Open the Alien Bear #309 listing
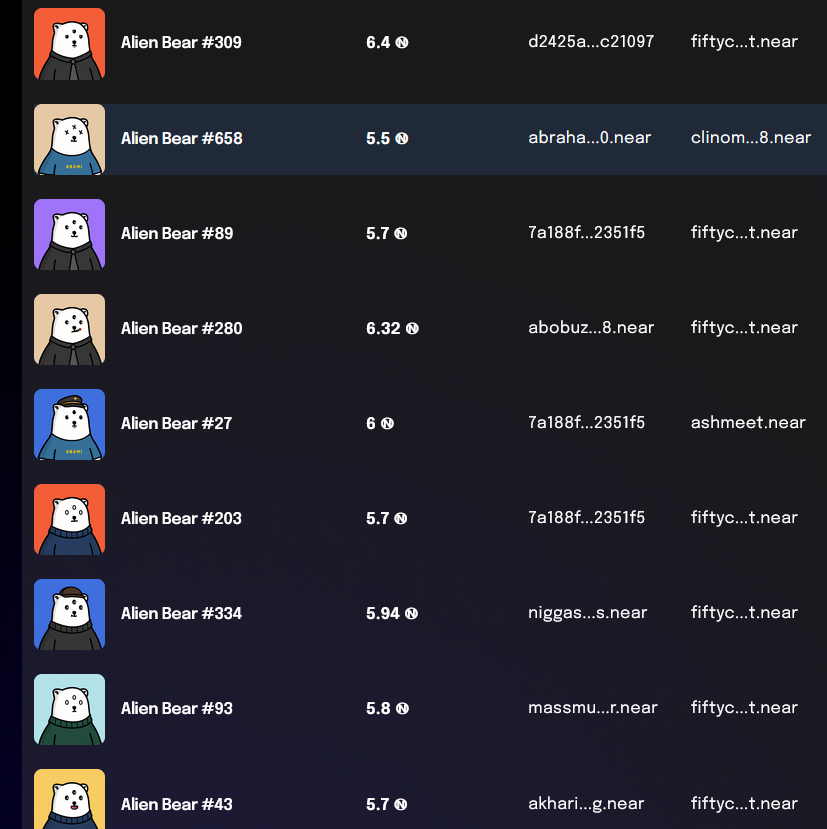Viewport: 827px width, 829px height. pos(181,42)
